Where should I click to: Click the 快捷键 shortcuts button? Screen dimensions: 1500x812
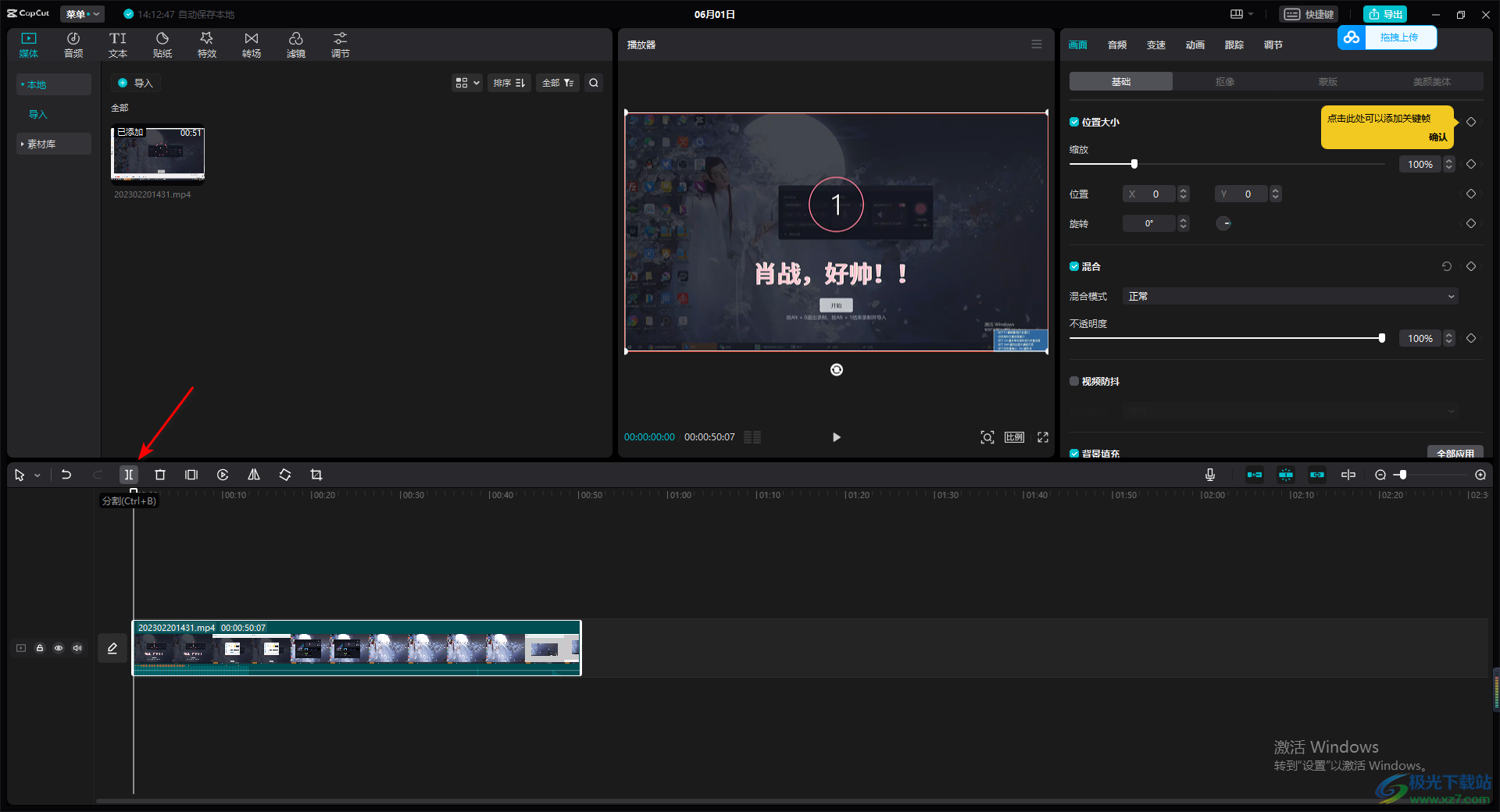(x=1309, y=14)
